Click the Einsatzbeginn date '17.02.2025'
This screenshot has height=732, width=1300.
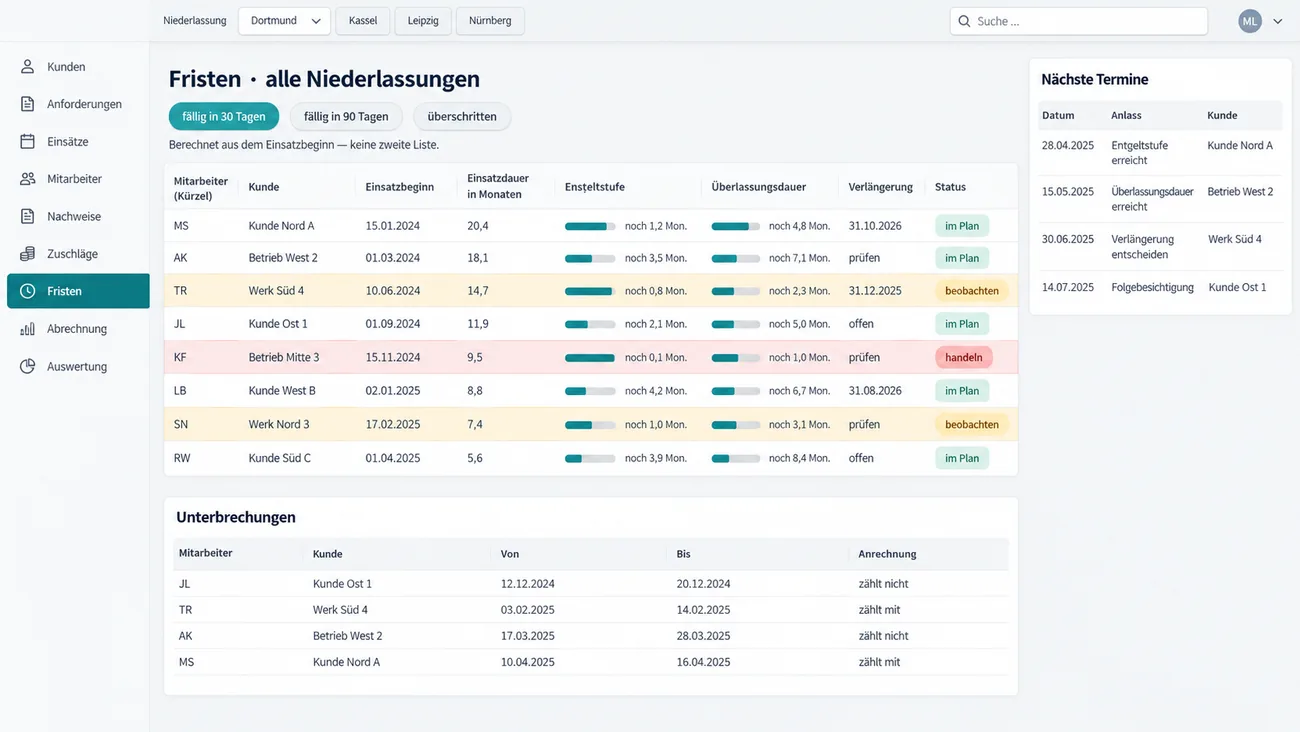[x=393, y=425]
